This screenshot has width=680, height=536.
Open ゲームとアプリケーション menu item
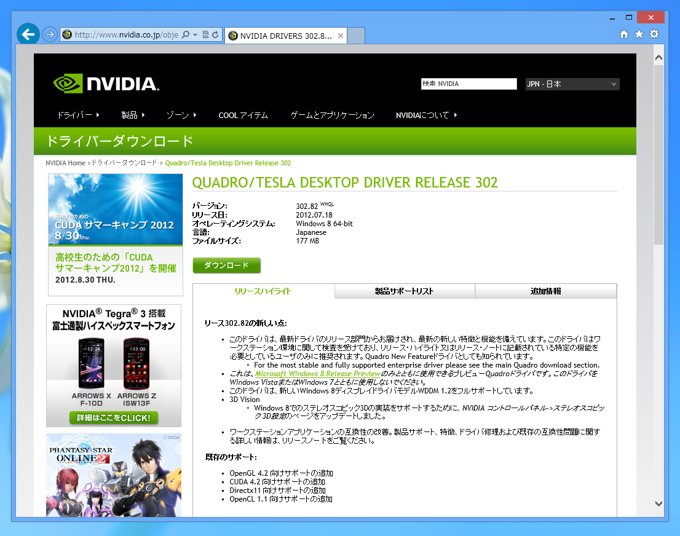[x=332, y=115]
